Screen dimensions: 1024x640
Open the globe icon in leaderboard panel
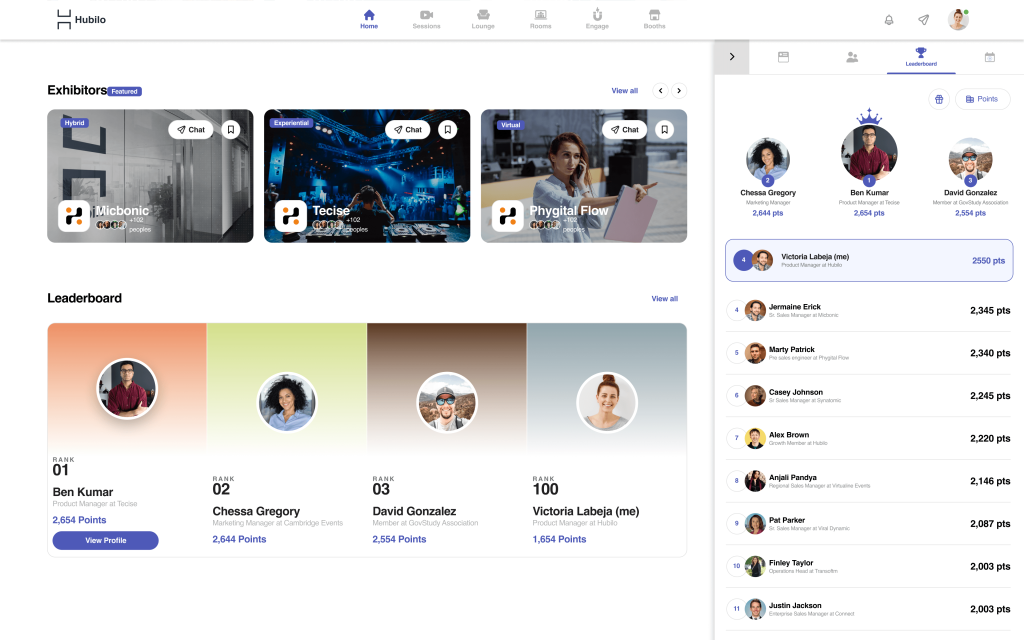coord(938,99)
